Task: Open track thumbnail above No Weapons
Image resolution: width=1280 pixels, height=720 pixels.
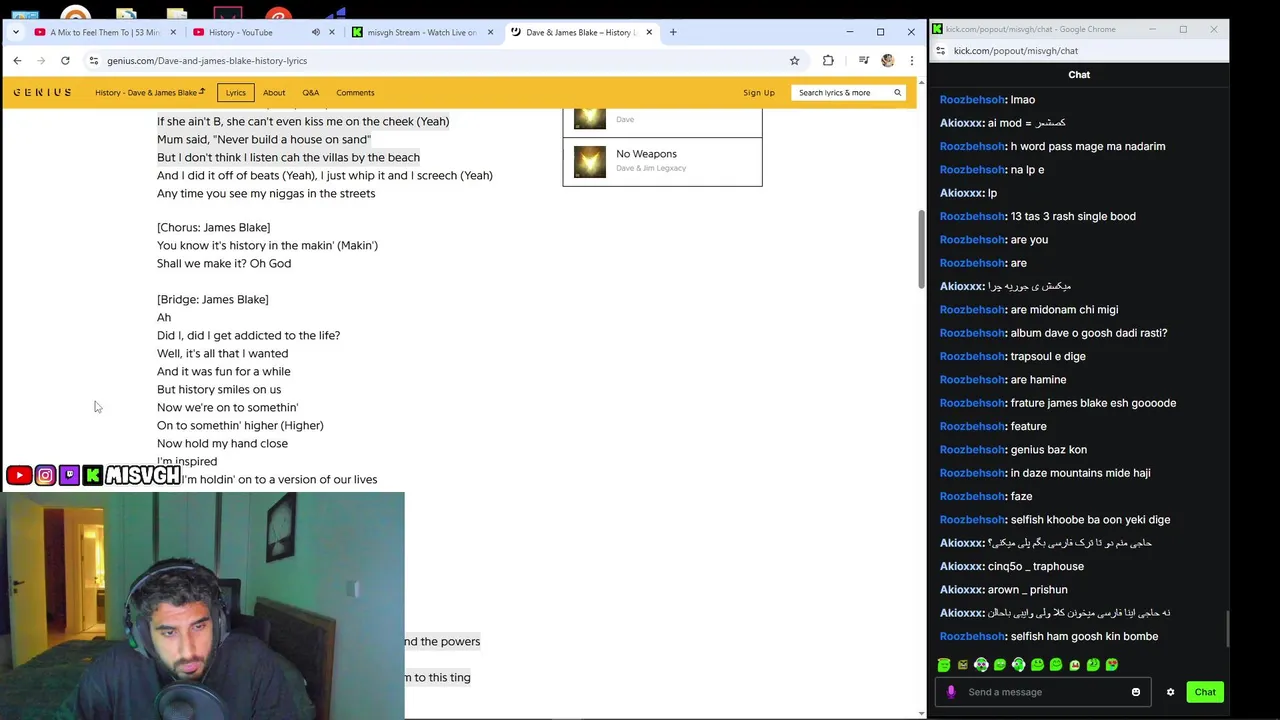Action: tap(590, 118)
